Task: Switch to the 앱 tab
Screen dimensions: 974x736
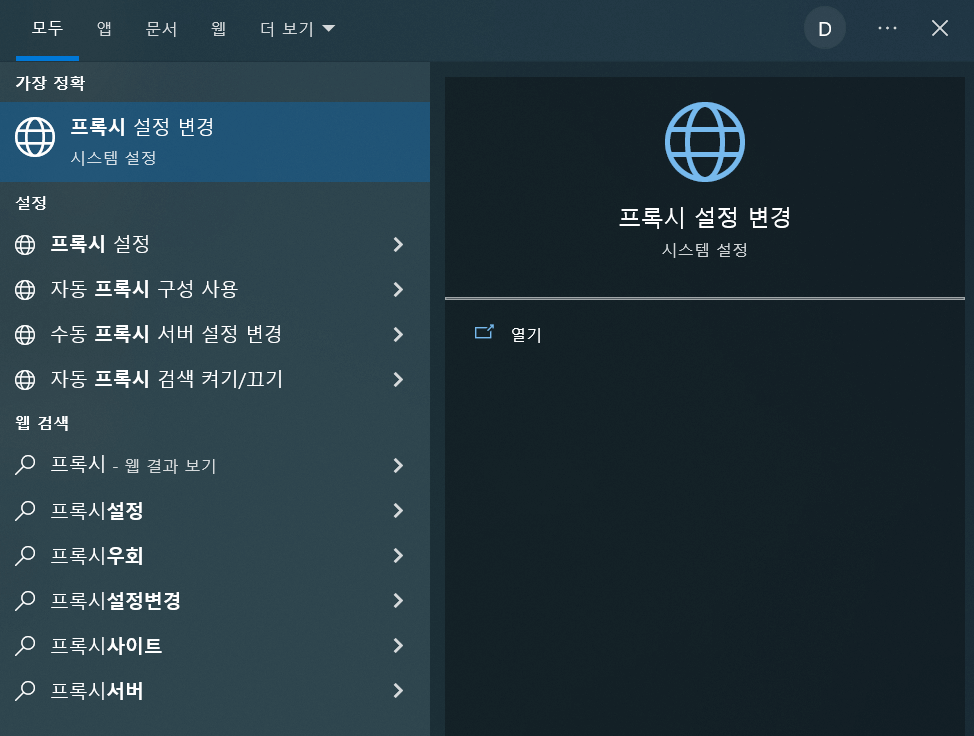Action: tap(103, 29)
